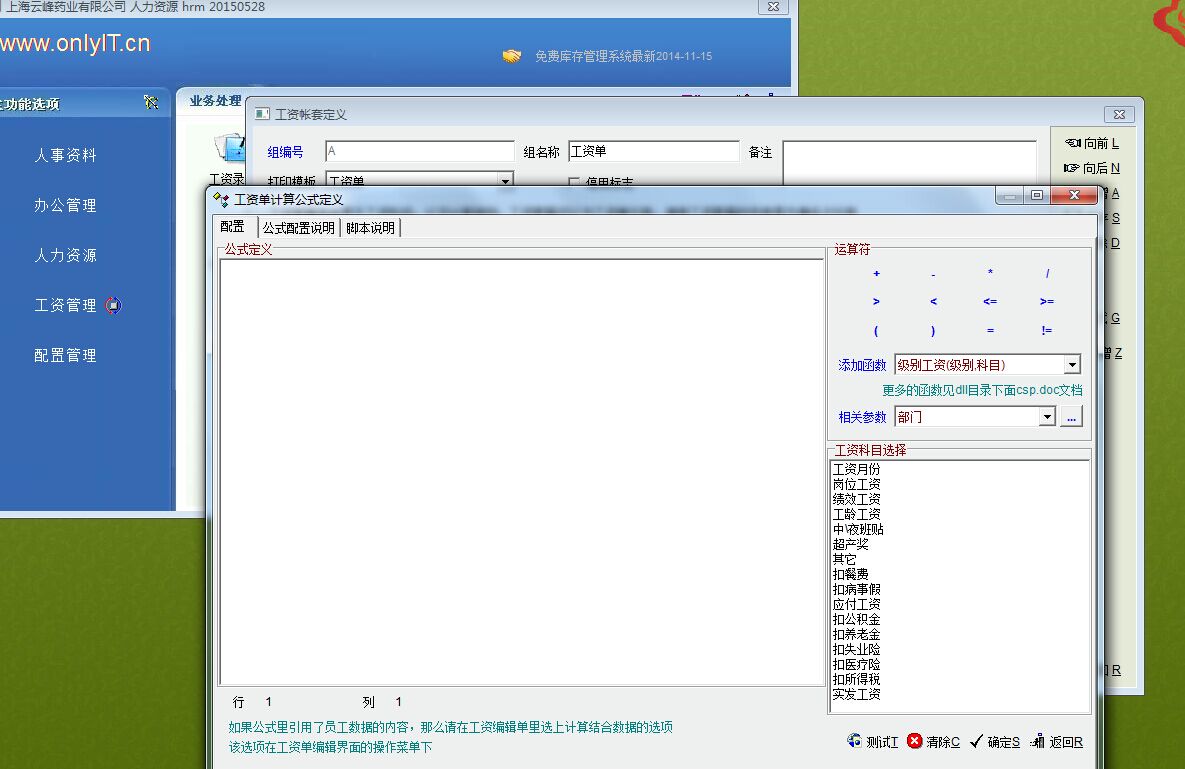Go to next record with 向后
This screenshot has height=769, width=1185.
click(1092, 168)
